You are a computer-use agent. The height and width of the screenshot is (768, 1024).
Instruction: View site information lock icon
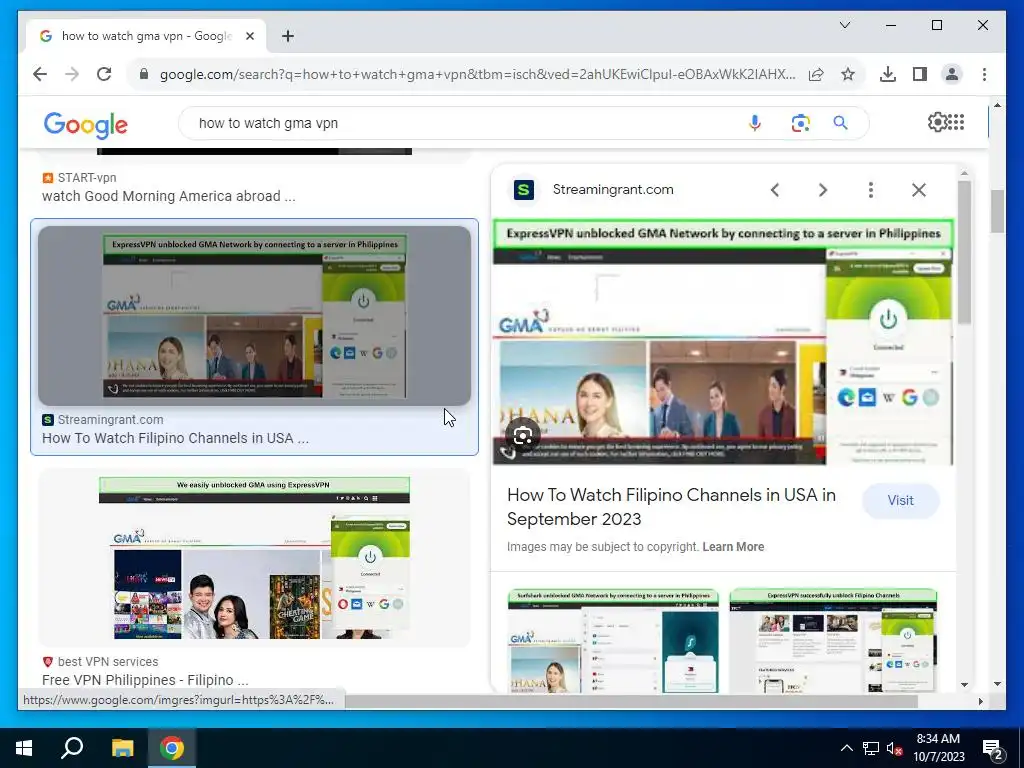point(144,74)
